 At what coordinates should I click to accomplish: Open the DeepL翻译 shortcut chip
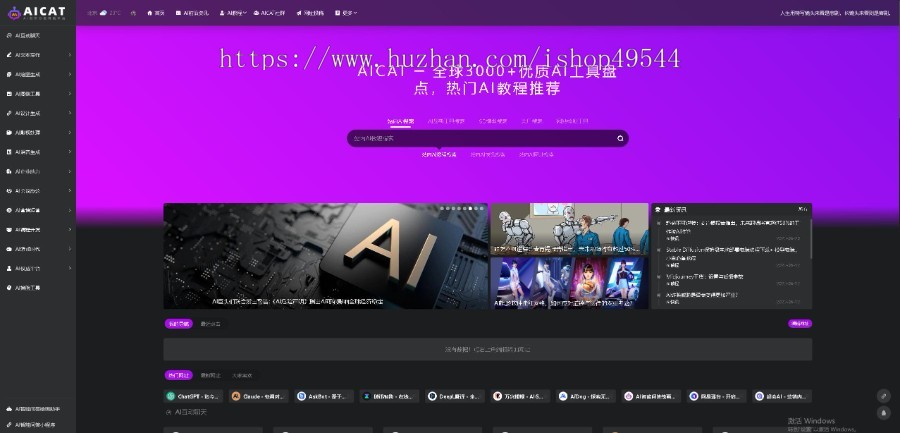pyautogui.click(x=455, y=396)
